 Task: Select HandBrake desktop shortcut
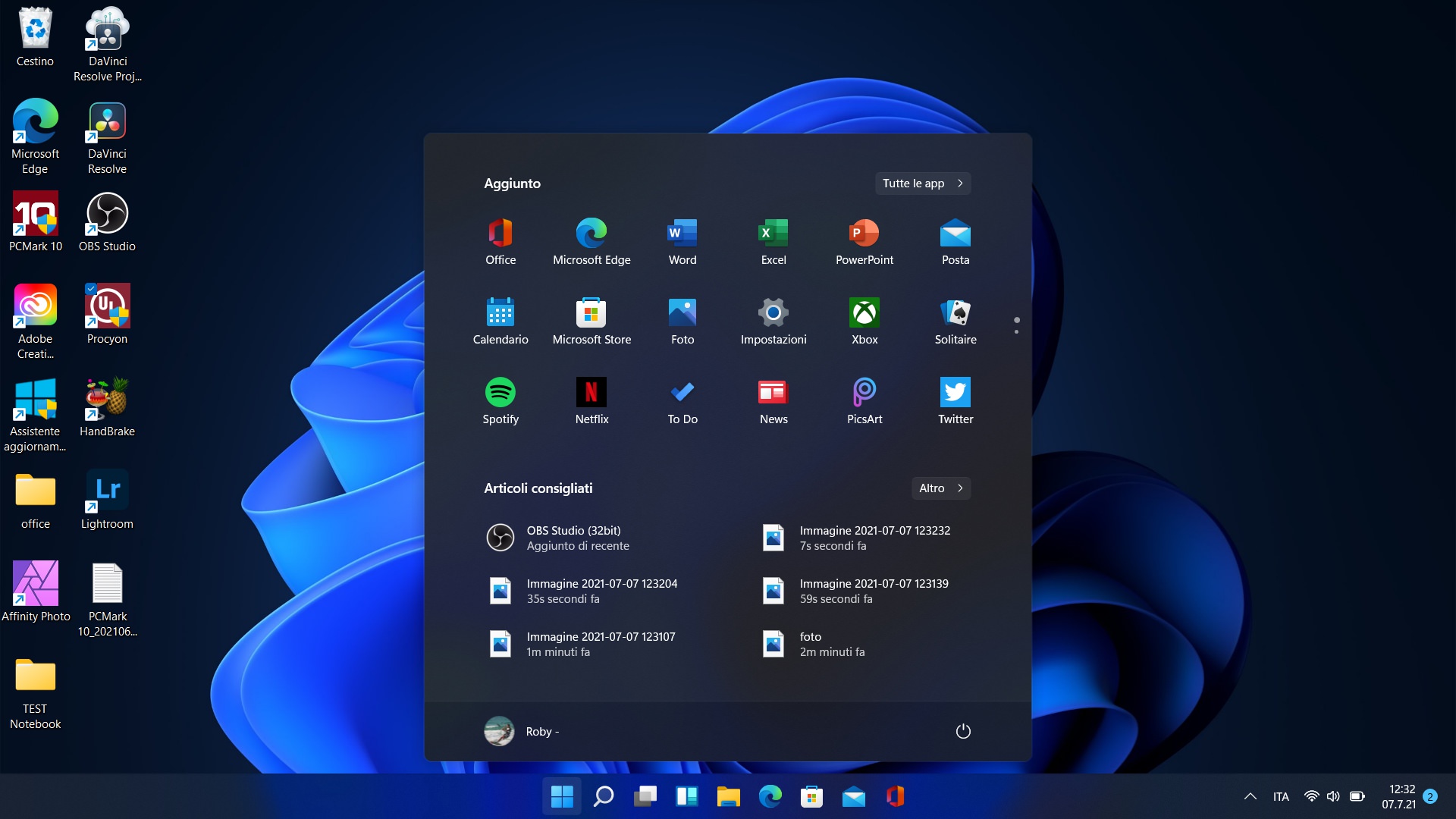(x=107, y=407)
